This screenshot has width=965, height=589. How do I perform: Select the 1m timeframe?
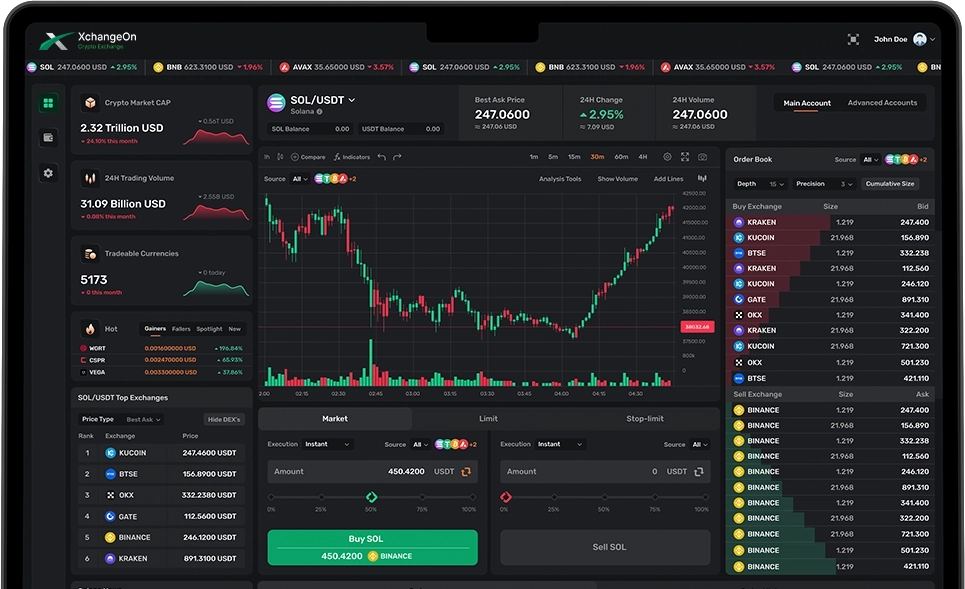click(x=534, y=157)
